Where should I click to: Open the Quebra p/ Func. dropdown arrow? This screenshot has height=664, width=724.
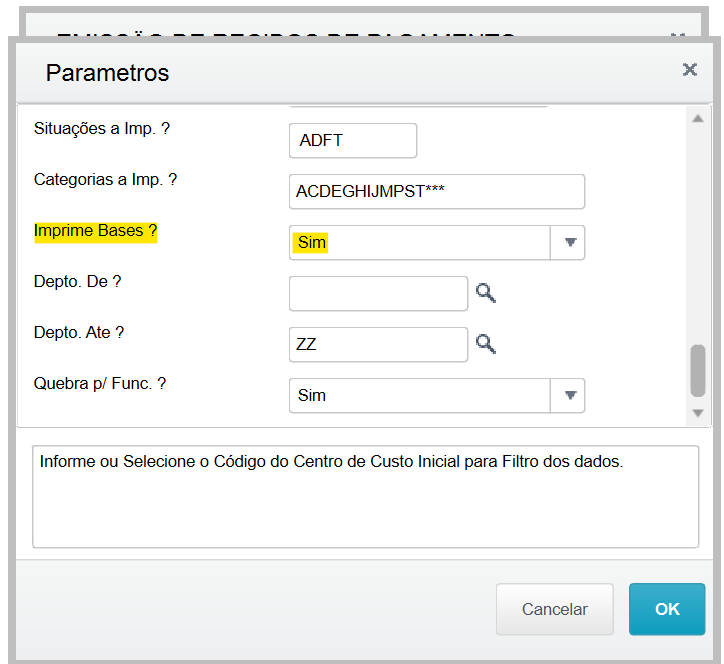coord(569,395)
